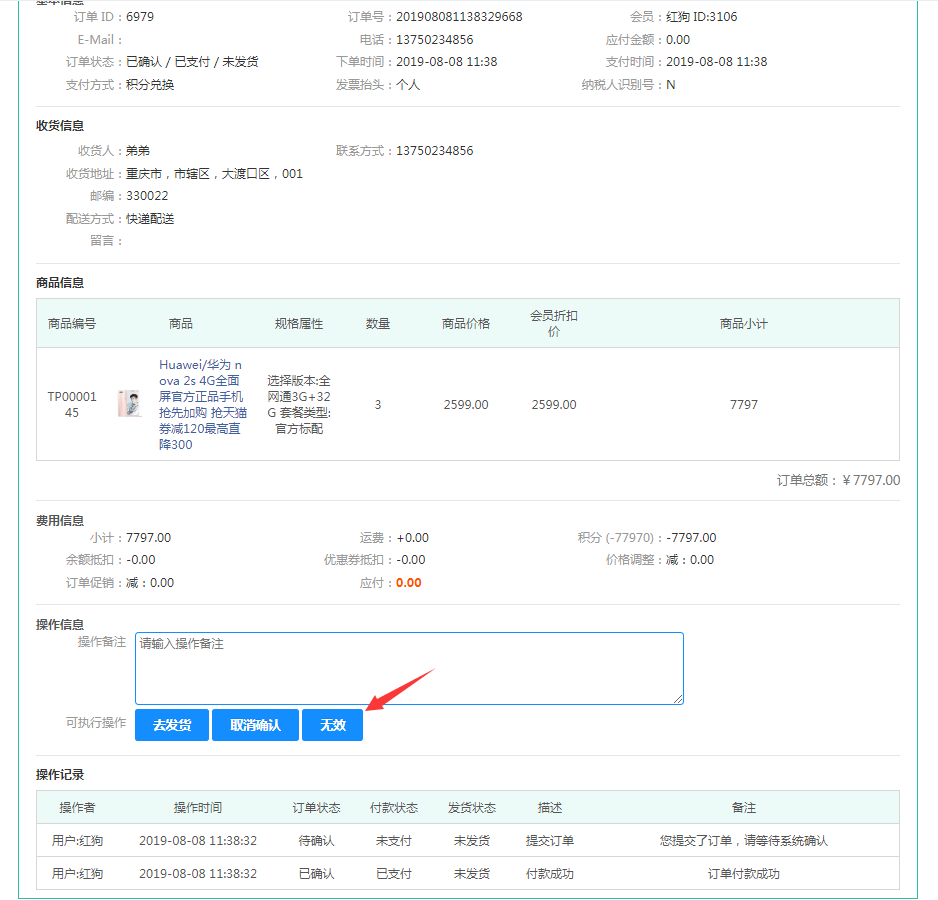Viewport: 938px width, 900px height.
Task: Click the 收货地址 重庆市 address text
Action: pos(214,174)
